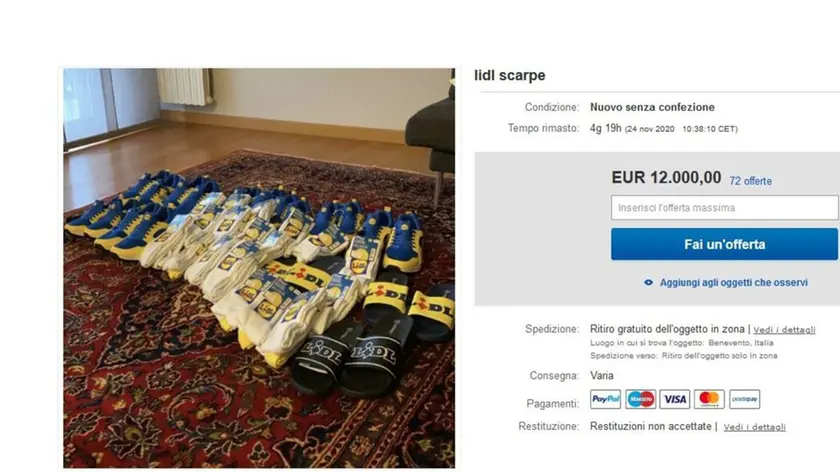Click the Ritiro gratuito dell'oggetto in zona text

click(x=667, y=328)
